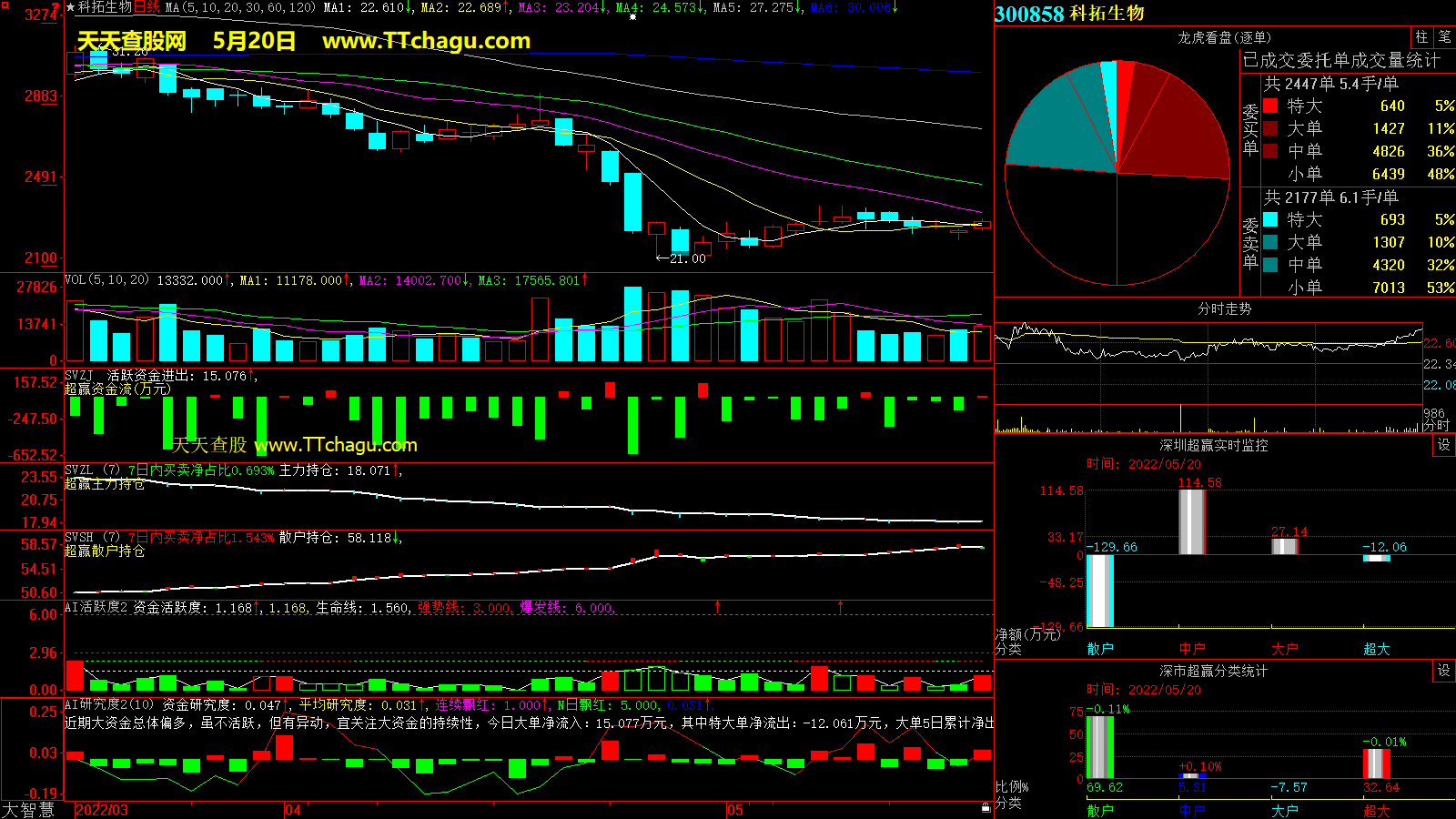The width and height of the screenshot is (1456, 819).
Task: Click the lock icon at chart bottom-right
Action: (986, 808)
